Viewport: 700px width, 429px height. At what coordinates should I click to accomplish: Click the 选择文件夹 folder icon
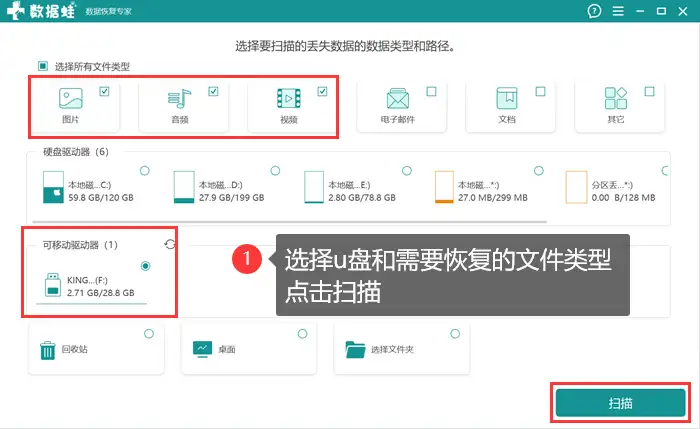click(x=355, y=350)
